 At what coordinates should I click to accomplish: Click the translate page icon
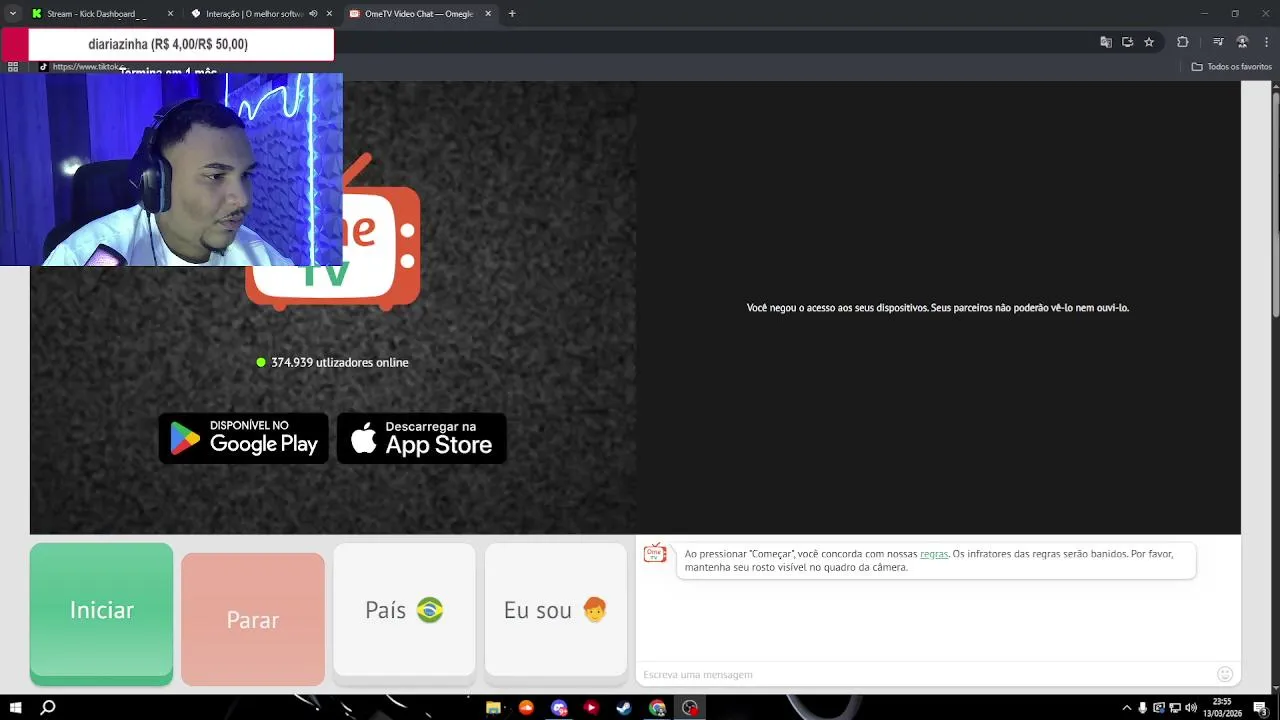(1106, 42)
